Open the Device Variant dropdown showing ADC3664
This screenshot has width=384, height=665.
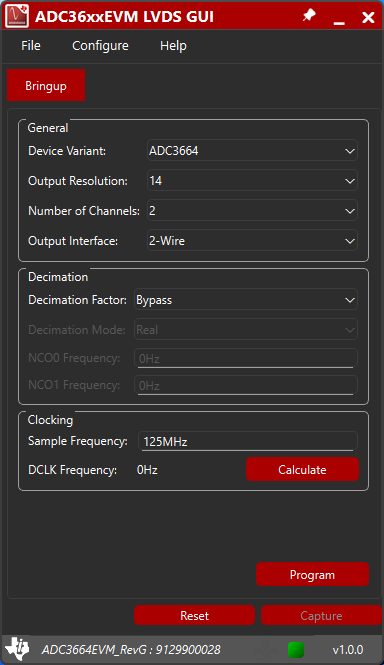[252, 151]
